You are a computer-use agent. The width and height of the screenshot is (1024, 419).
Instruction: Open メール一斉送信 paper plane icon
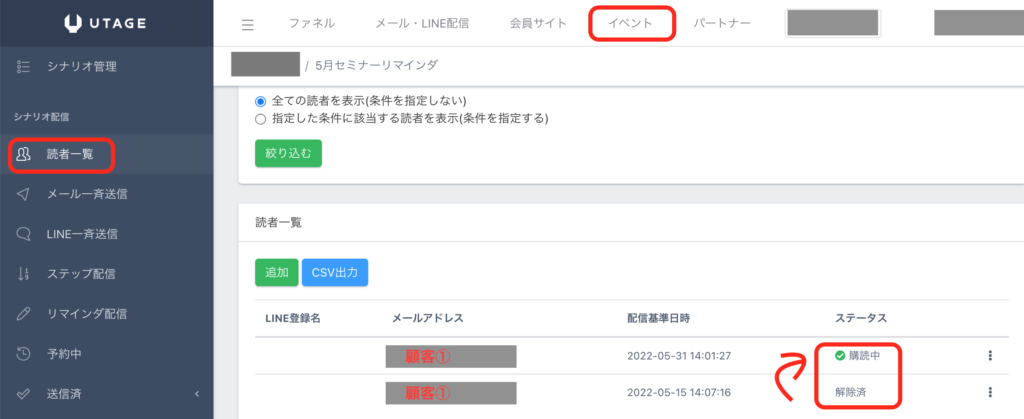[x=24, y=194]
